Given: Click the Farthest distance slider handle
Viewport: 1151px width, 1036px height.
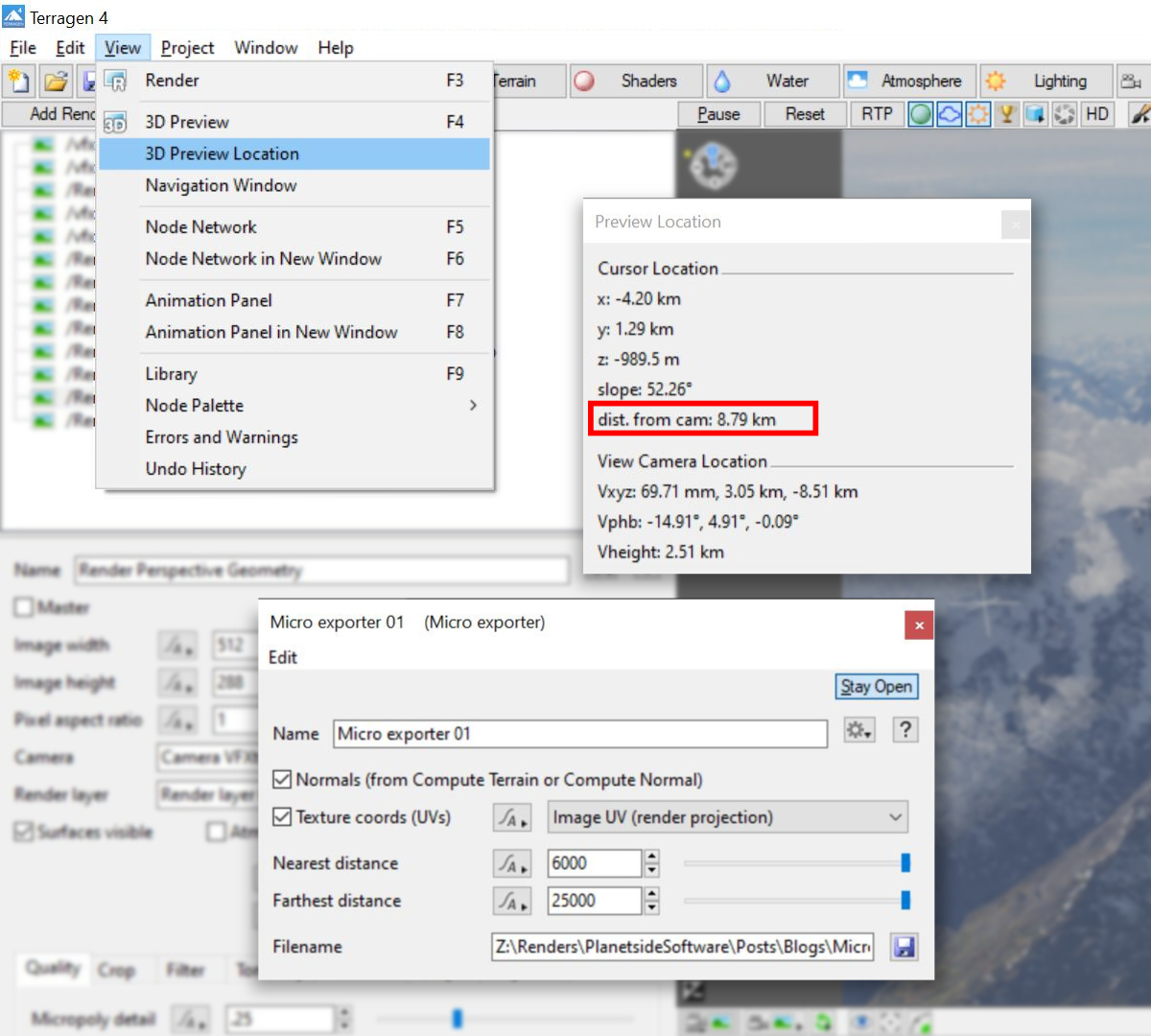Looking at the screenshot, I should pyautogui.click(x=905, y=901).
